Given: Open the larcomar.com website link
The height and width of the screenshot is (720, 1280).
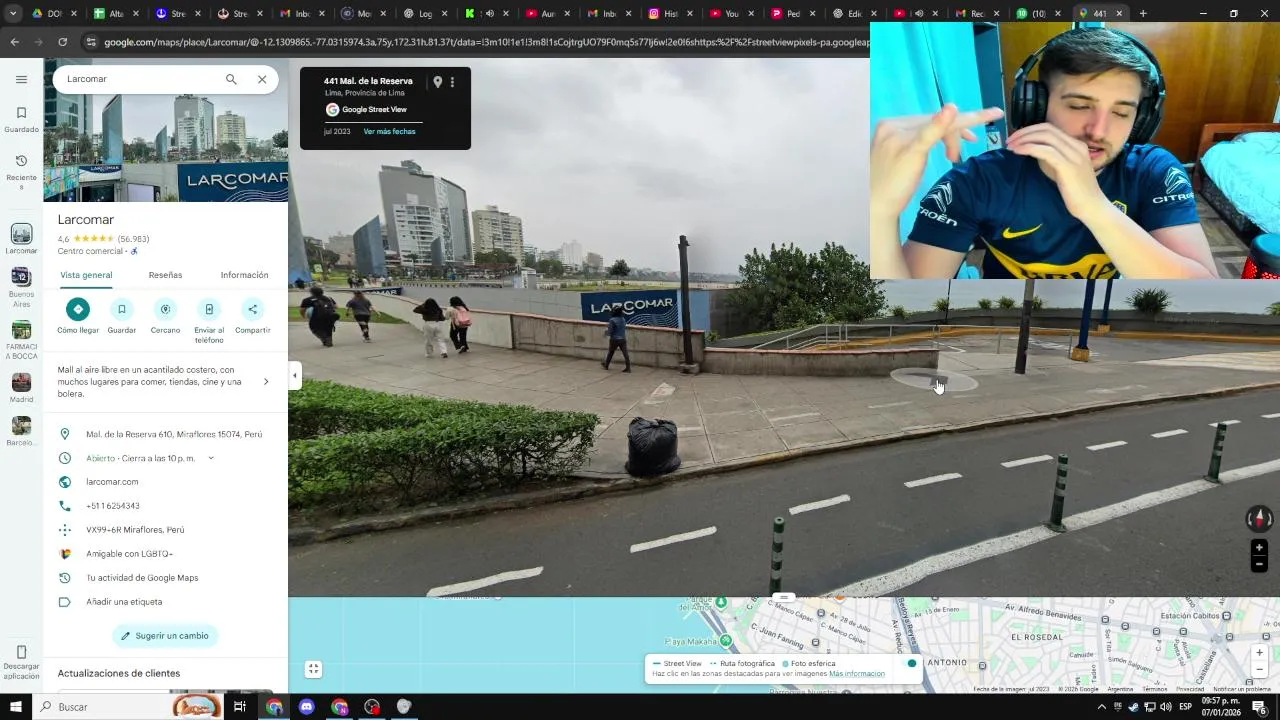Looking at the screenshot, I should (112, 482).
